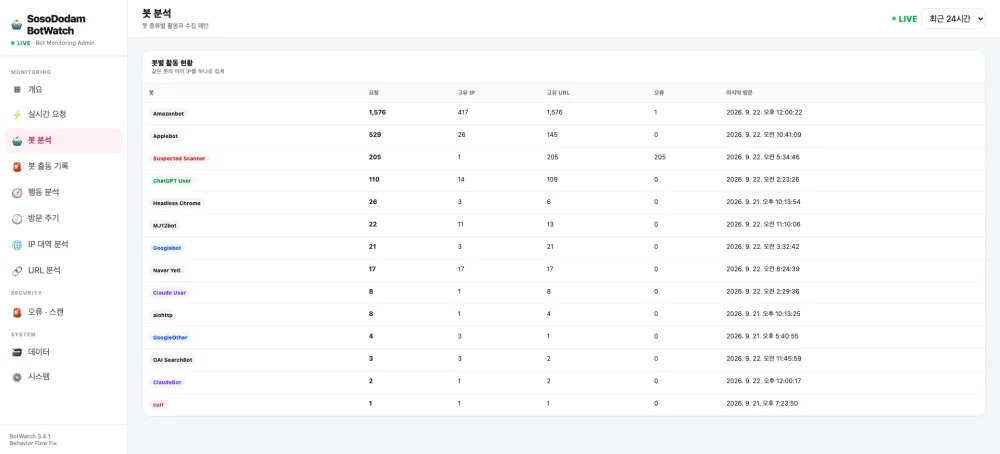Click the database icon beside 데이터
The image size is (1000, 454).
(17, 352)
